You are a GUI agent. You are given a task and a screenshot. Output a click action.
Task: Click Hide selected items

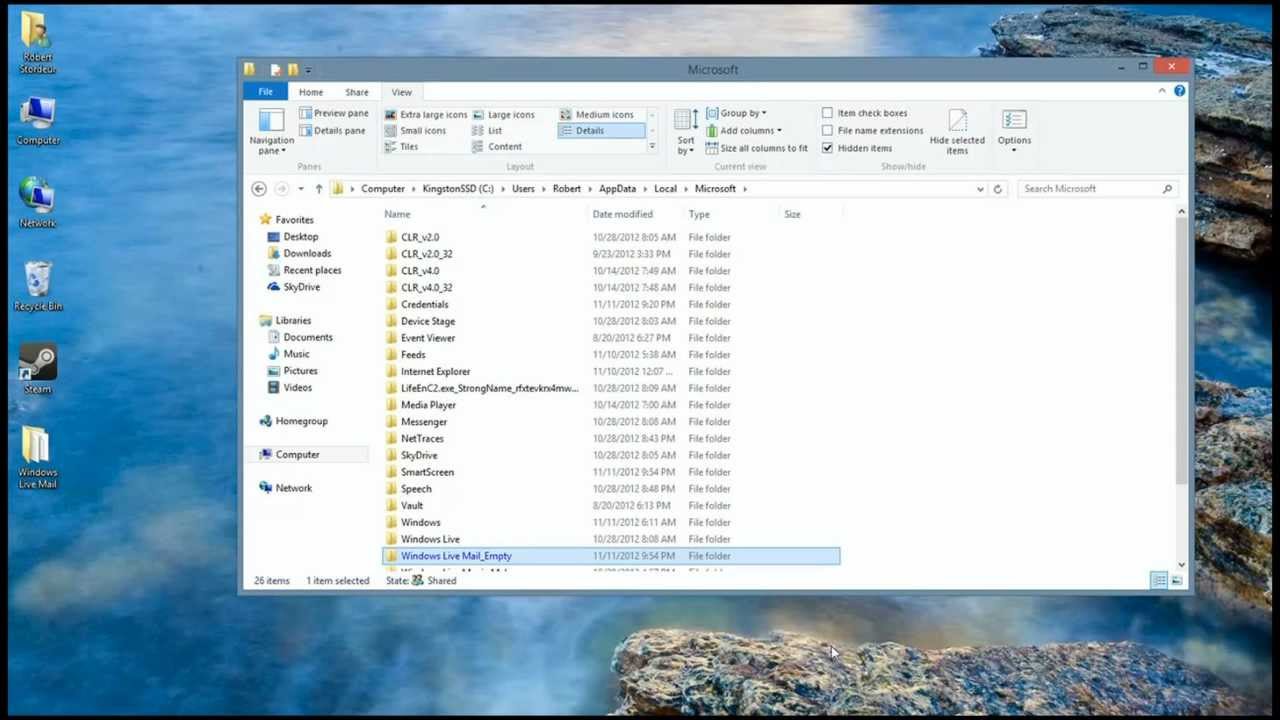click(x=957, y=131)
